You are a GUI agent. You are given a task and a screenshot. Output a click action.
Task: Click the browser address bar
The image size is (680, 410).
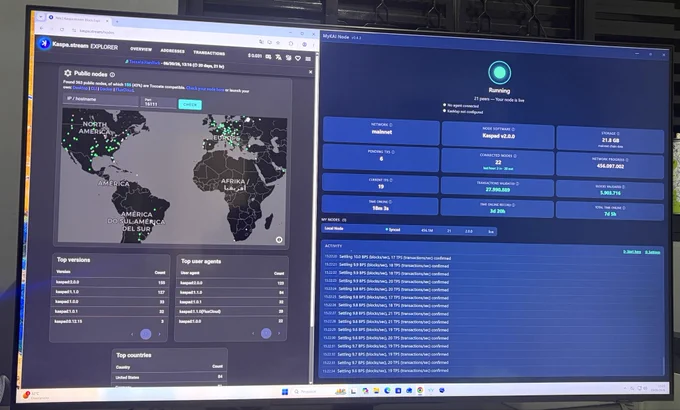[x=165, y=35]
